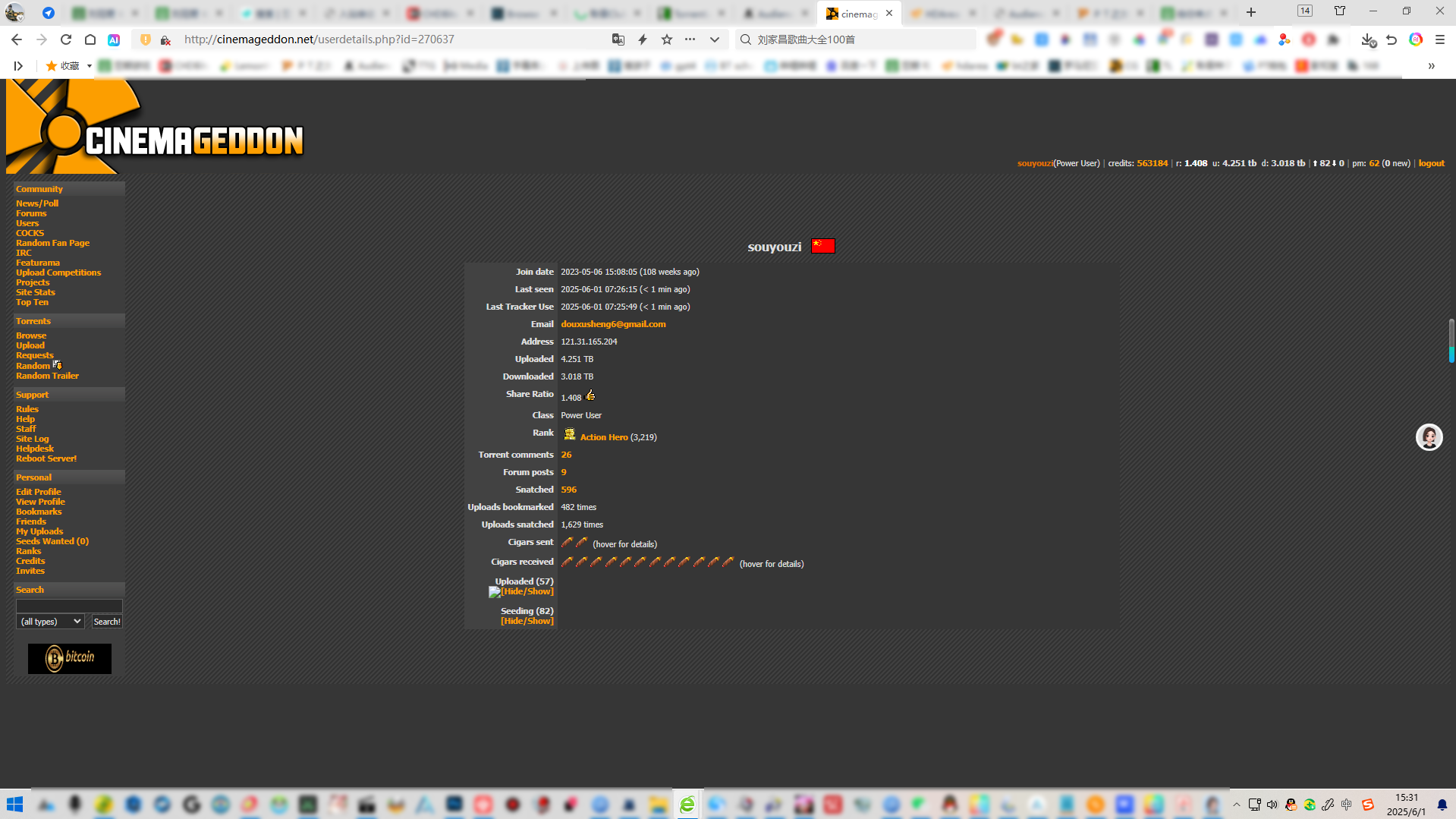Screen dimensions: 1456x819
Task: Open the notification center bell icon
Action: click(x=1442, y=805)
